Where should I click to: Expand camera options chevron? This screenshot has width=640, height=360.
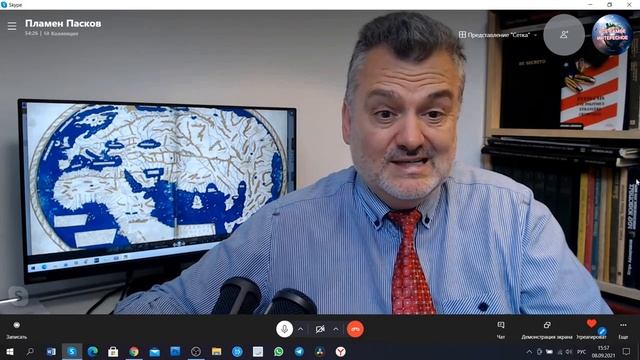click(336, 329)
